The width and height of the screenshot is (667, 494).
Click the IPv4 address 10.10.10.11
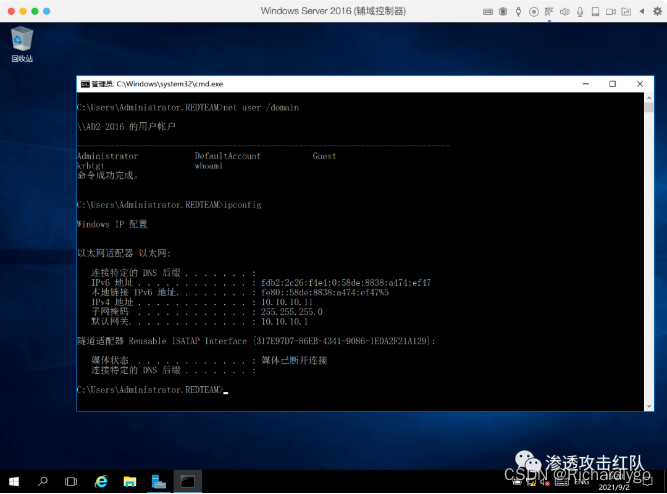pos(287,302)
